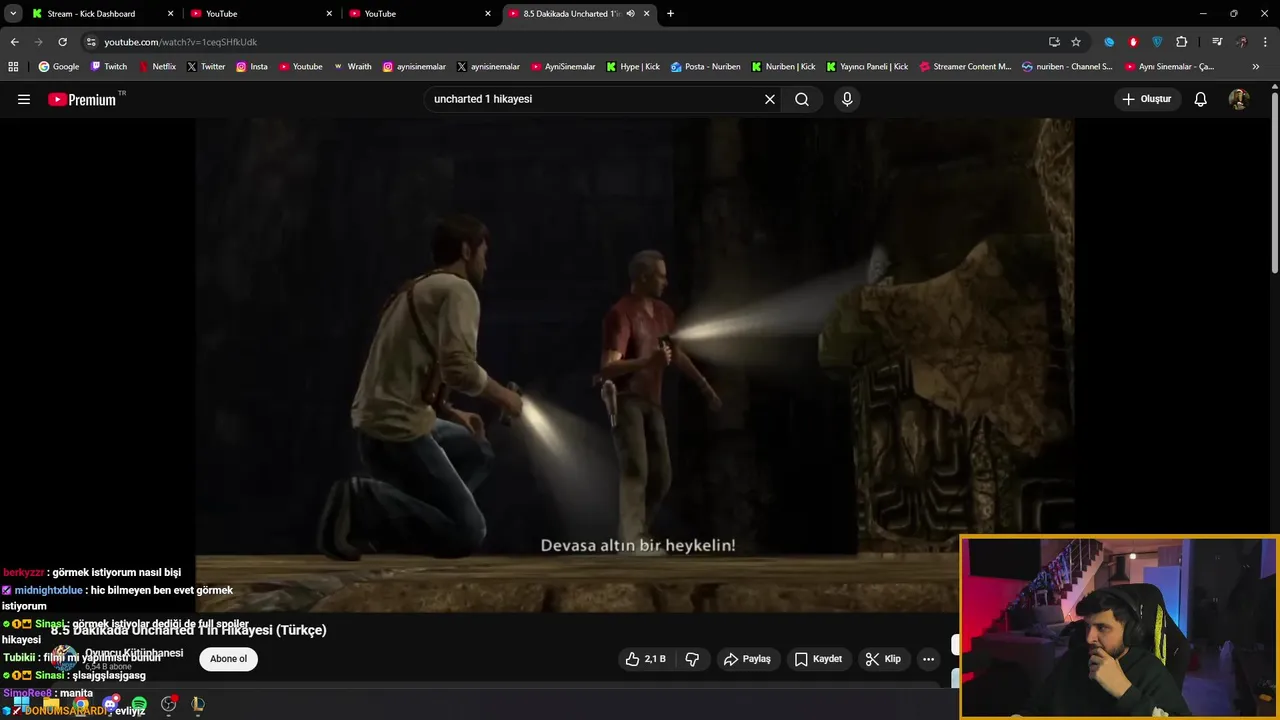Viewport: 1280px width, 720px height.
Task: Open the Chrome apps grid shortcut
Action: (x=13, y=67)
